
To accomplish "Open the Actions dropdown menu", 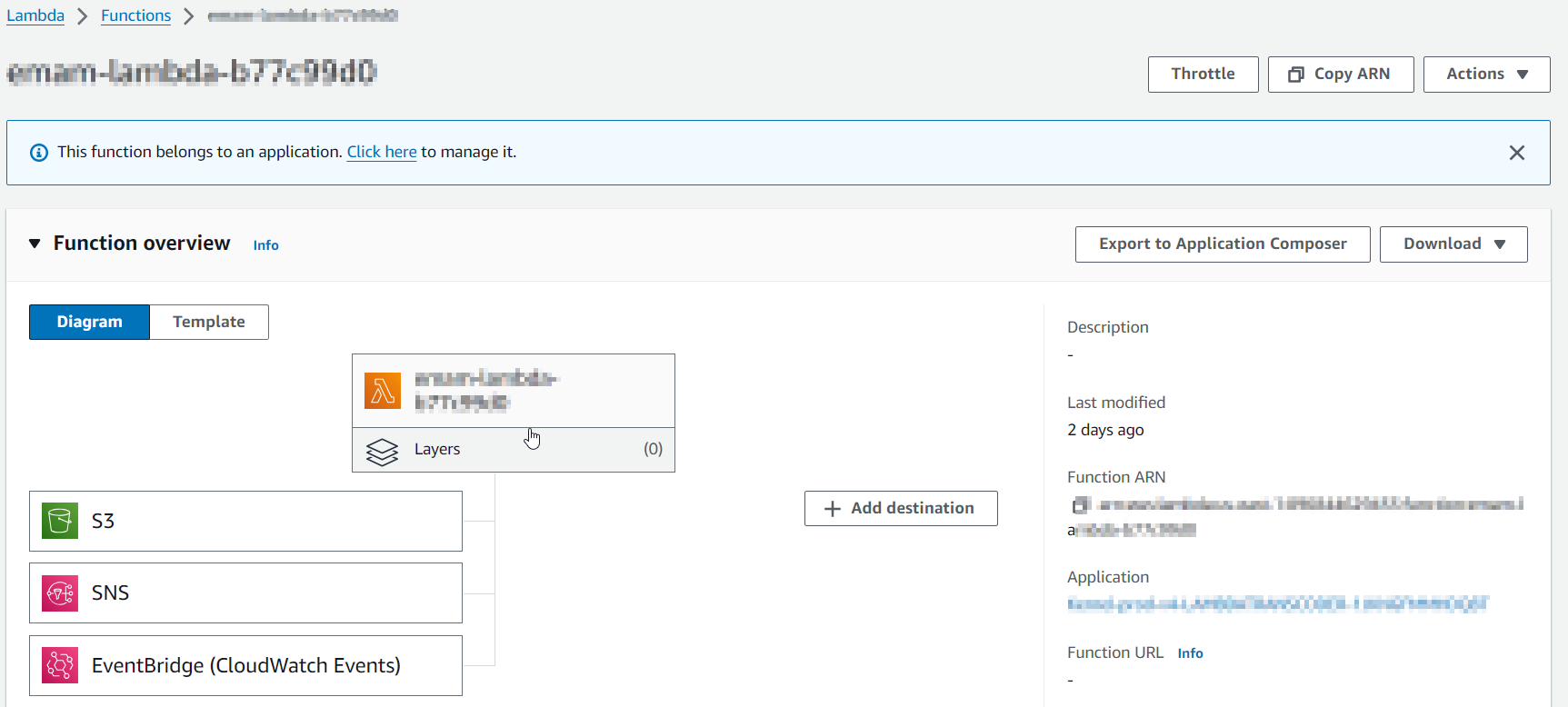I will (x=1486, y=75).
